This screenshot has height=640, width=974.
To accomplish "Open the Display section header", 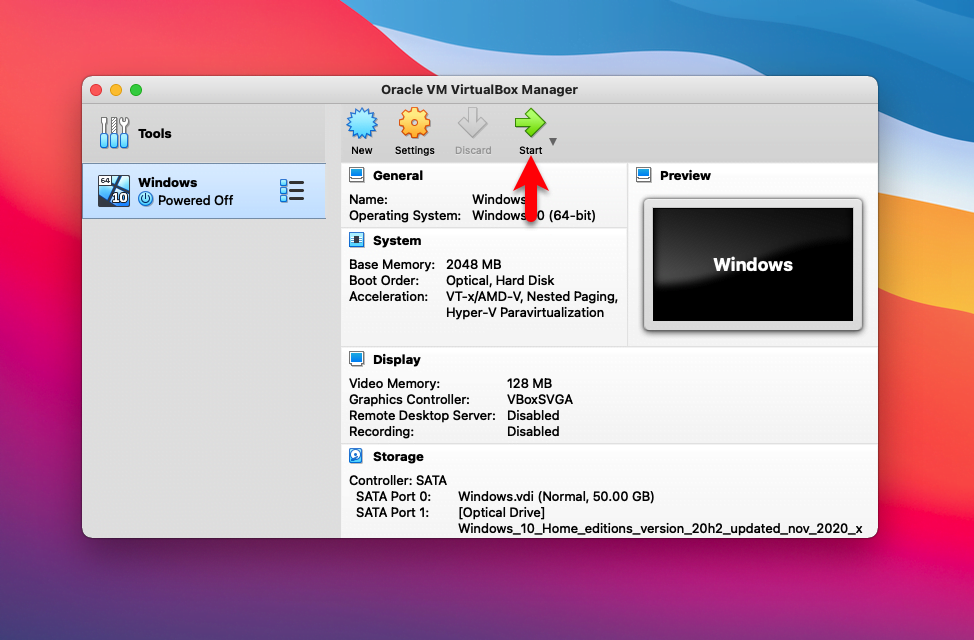I will 396,360.
